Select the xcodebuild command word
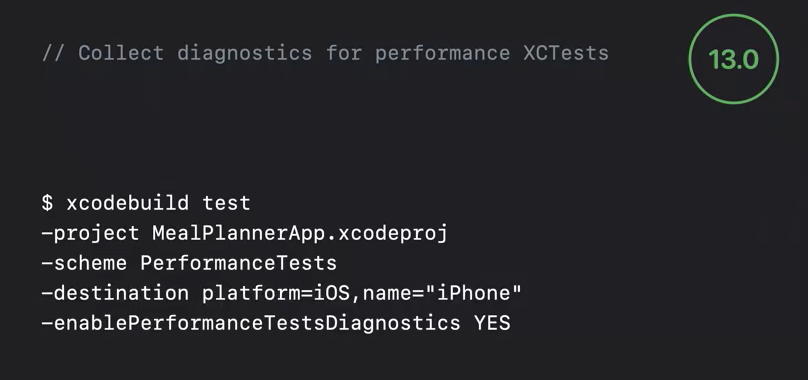Image resolution: width=808 pixels, height=380 pixels. [127, 203]
